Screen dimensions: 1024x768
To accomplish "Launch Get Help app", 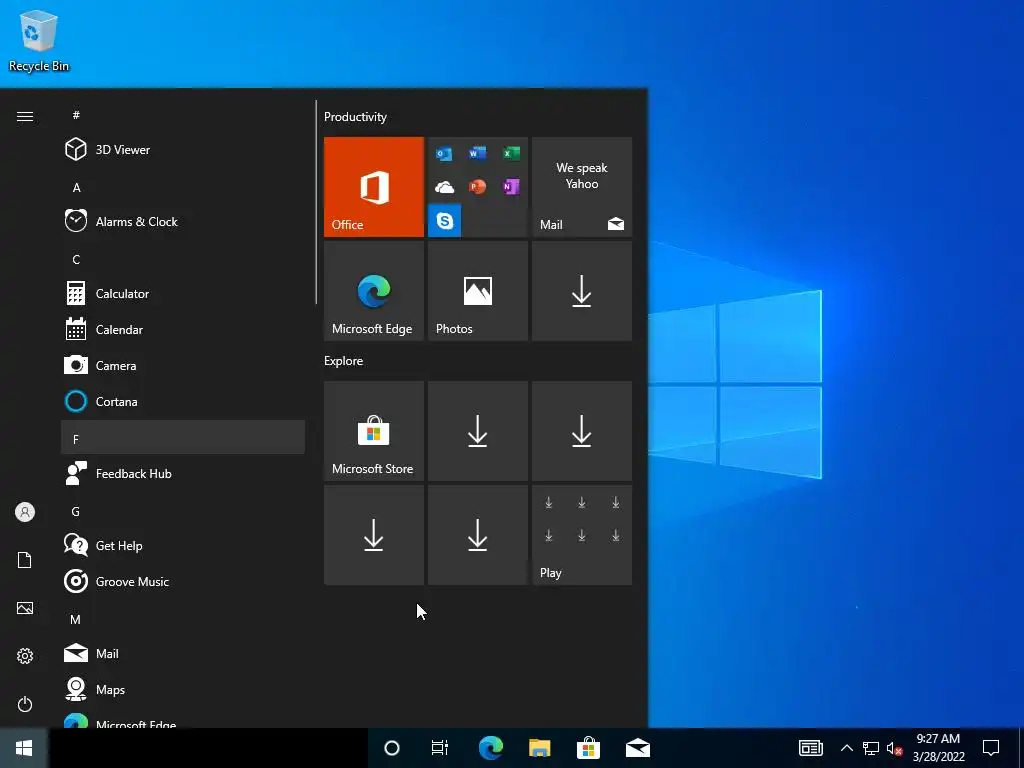I will (183, 545).
